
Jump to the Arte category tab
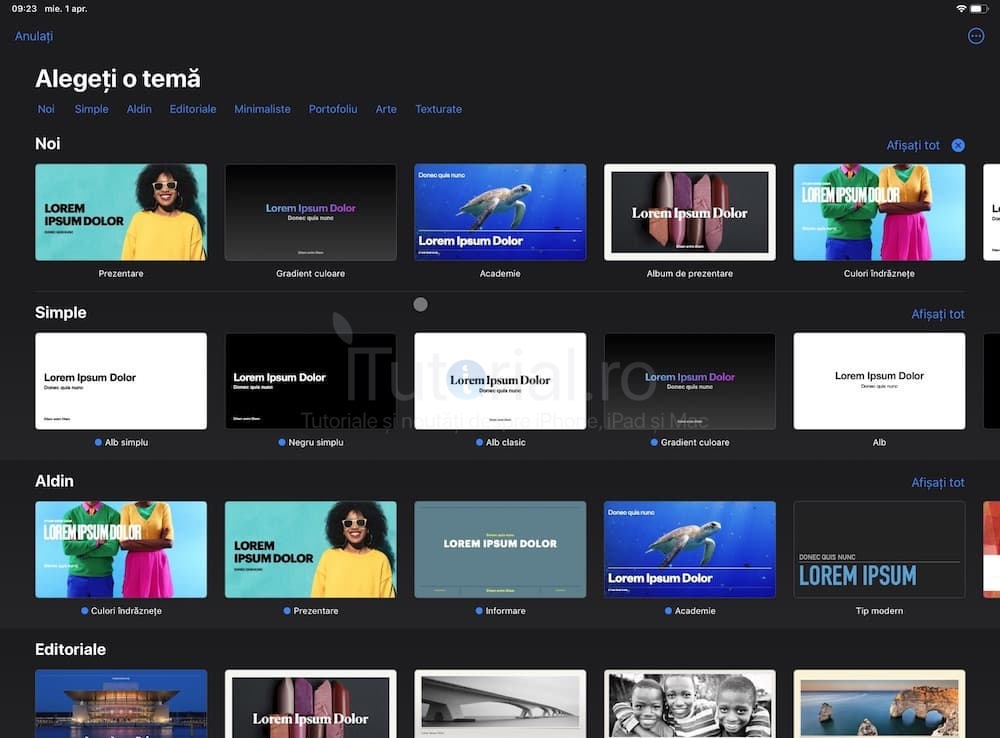tap(386, 109)
